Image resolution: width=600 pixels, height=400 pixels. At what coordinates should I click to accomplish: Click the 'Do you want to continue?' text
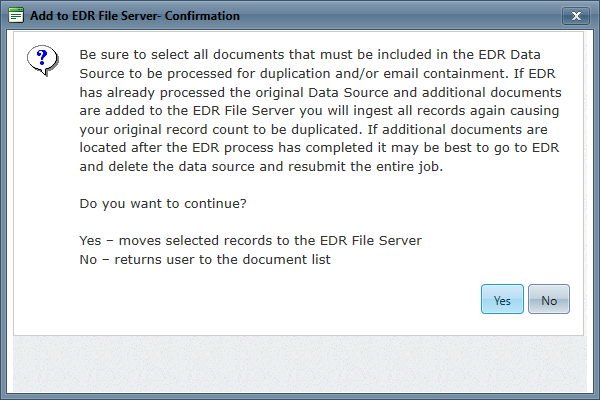[x=163, y=203]
